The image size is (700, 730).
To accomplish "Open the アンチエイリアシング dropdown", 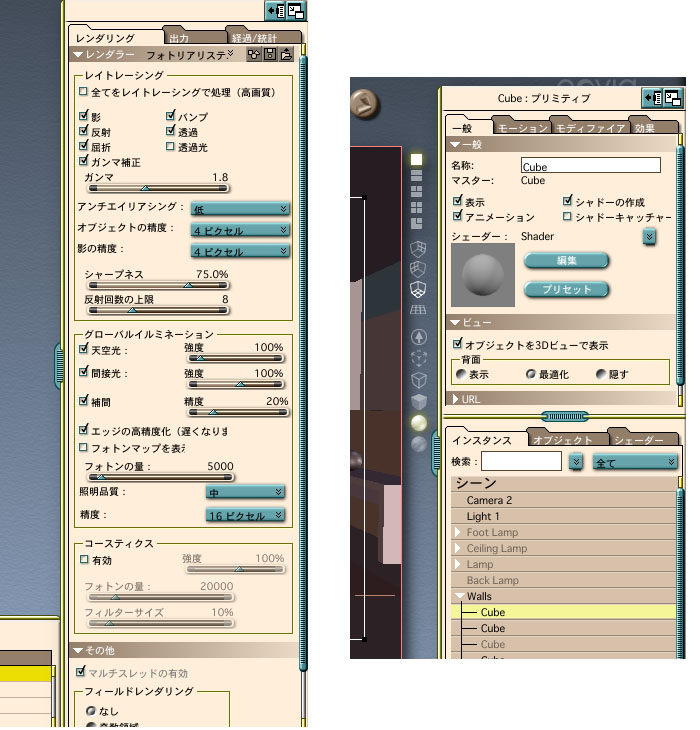I will click(240, 208).
